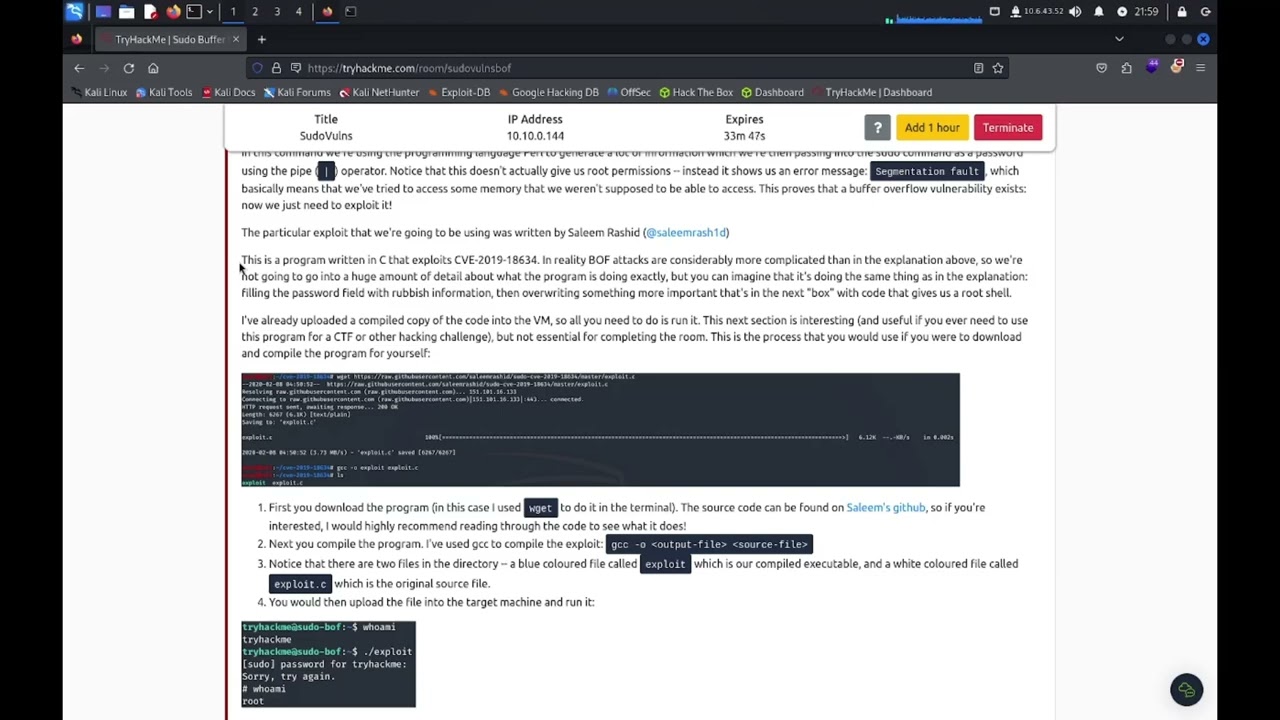Open the TryHackMe | Dashboard bookmark
Image resolution: width=1280 pixels, height=720 pixels.
pos(872,92)
